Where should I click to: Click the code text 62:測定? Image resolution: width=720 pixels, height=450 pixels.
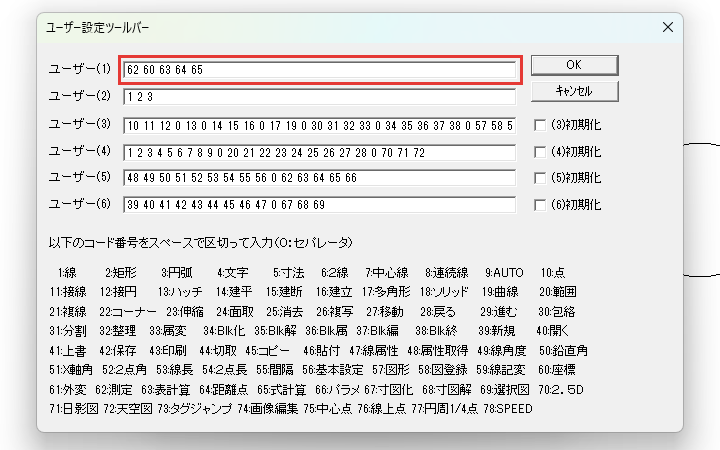click(114, 390)
